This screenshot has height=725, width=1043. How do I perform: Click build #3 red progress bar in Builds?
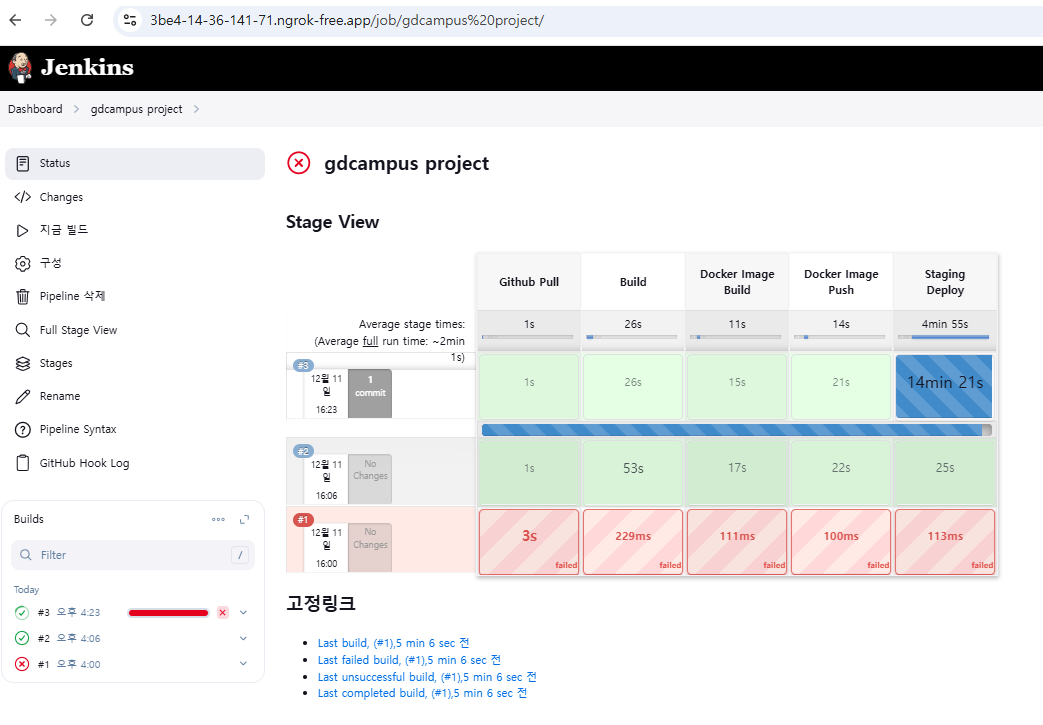pos(168,613)
